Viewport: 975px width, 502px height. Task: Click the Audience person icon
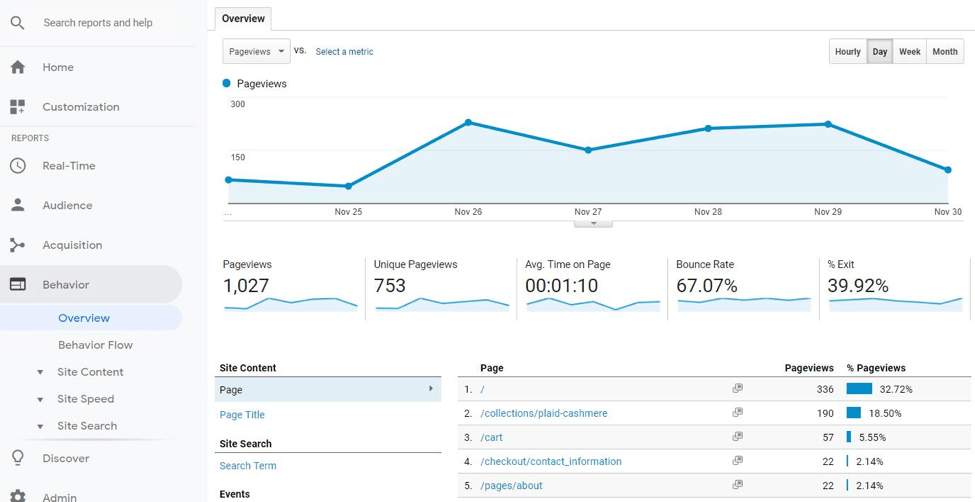[x=17, y=205]
